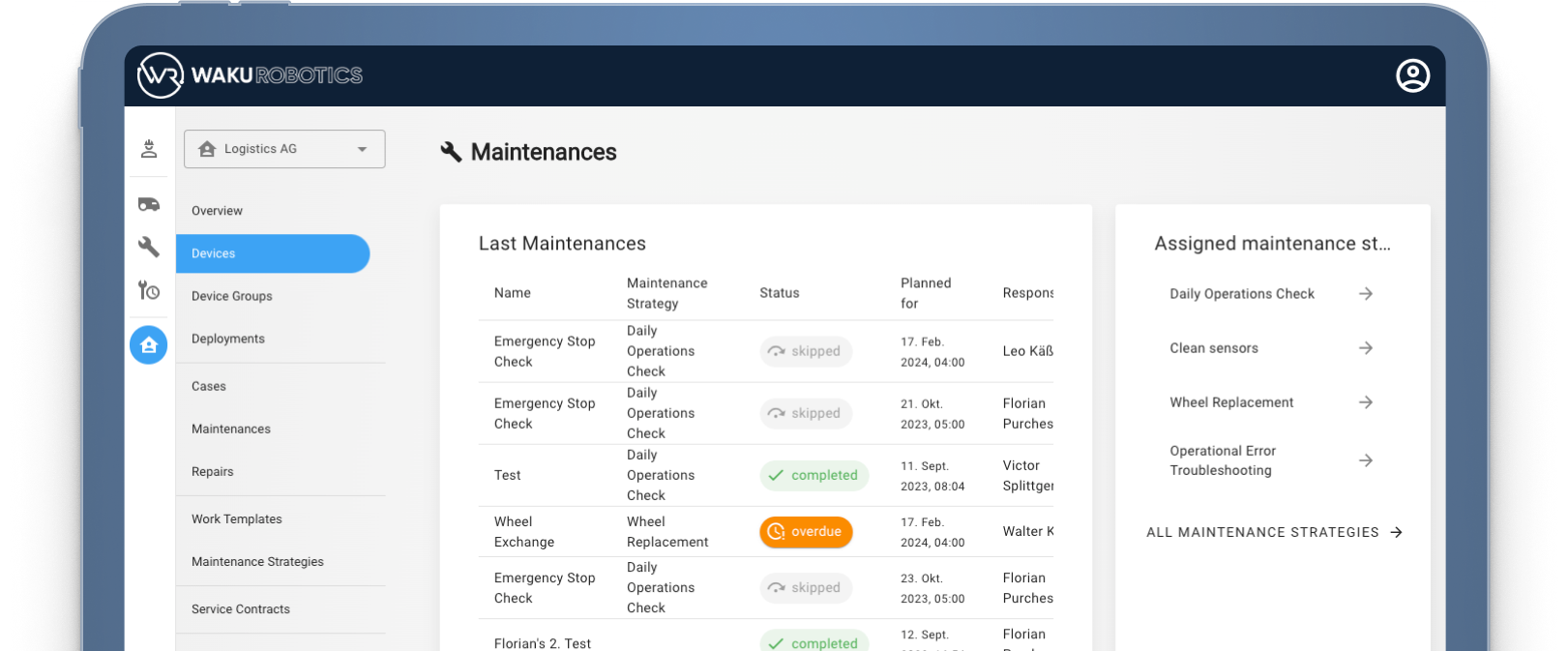Open the user account profile icon
1568x651 pixels.
tap(1412, 75)
